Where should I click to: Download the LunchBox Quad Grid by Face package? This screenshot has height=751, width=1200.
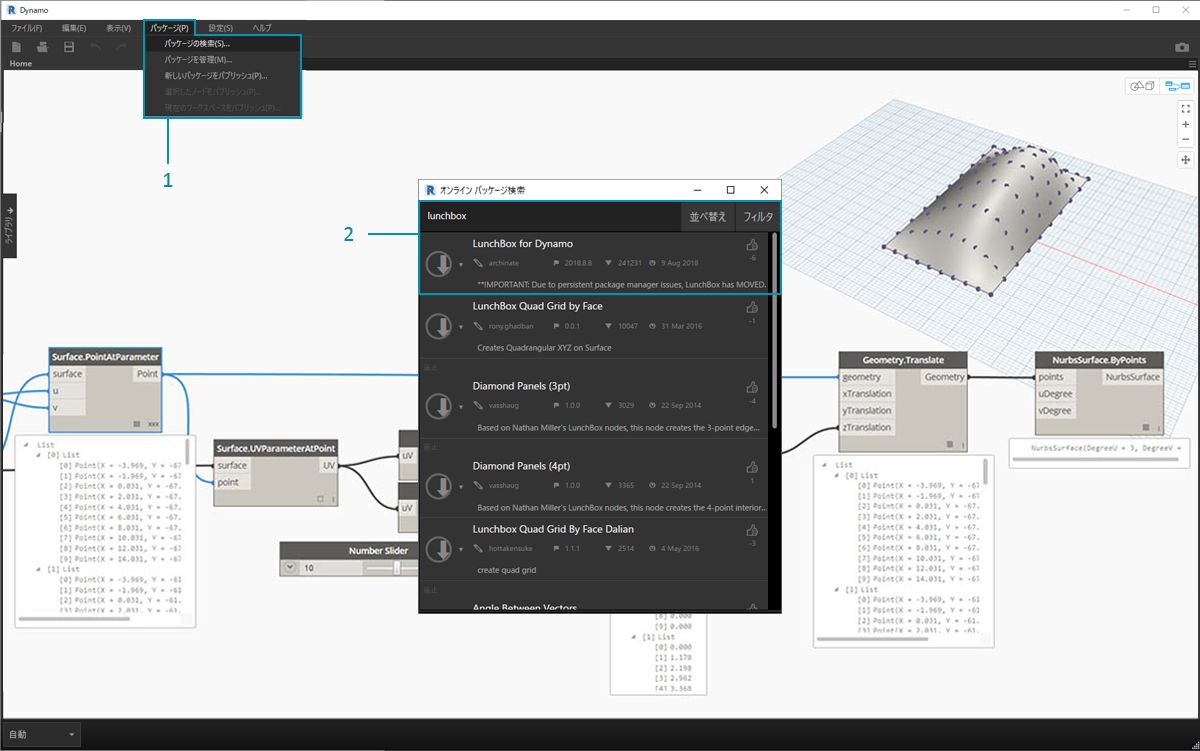tap(439, 326)
